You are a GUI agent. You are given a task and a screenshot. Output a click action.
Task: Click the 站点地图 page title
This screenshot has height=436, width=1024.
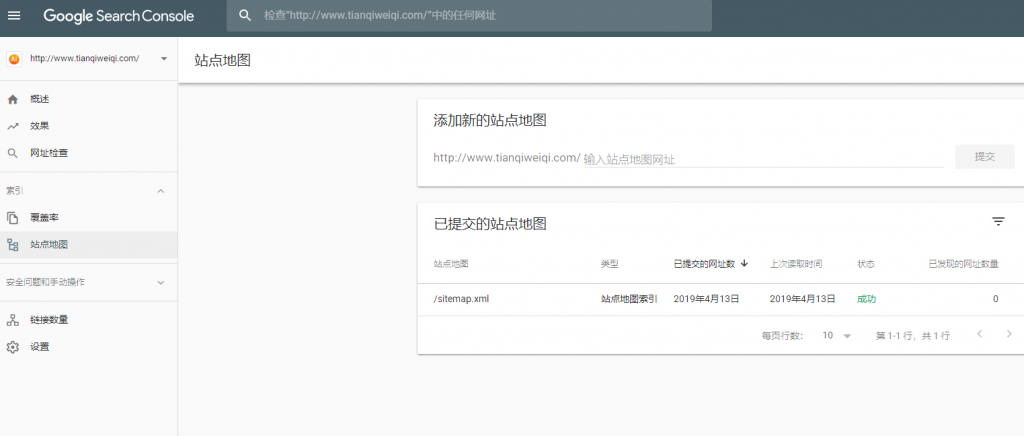coord(223,61)
